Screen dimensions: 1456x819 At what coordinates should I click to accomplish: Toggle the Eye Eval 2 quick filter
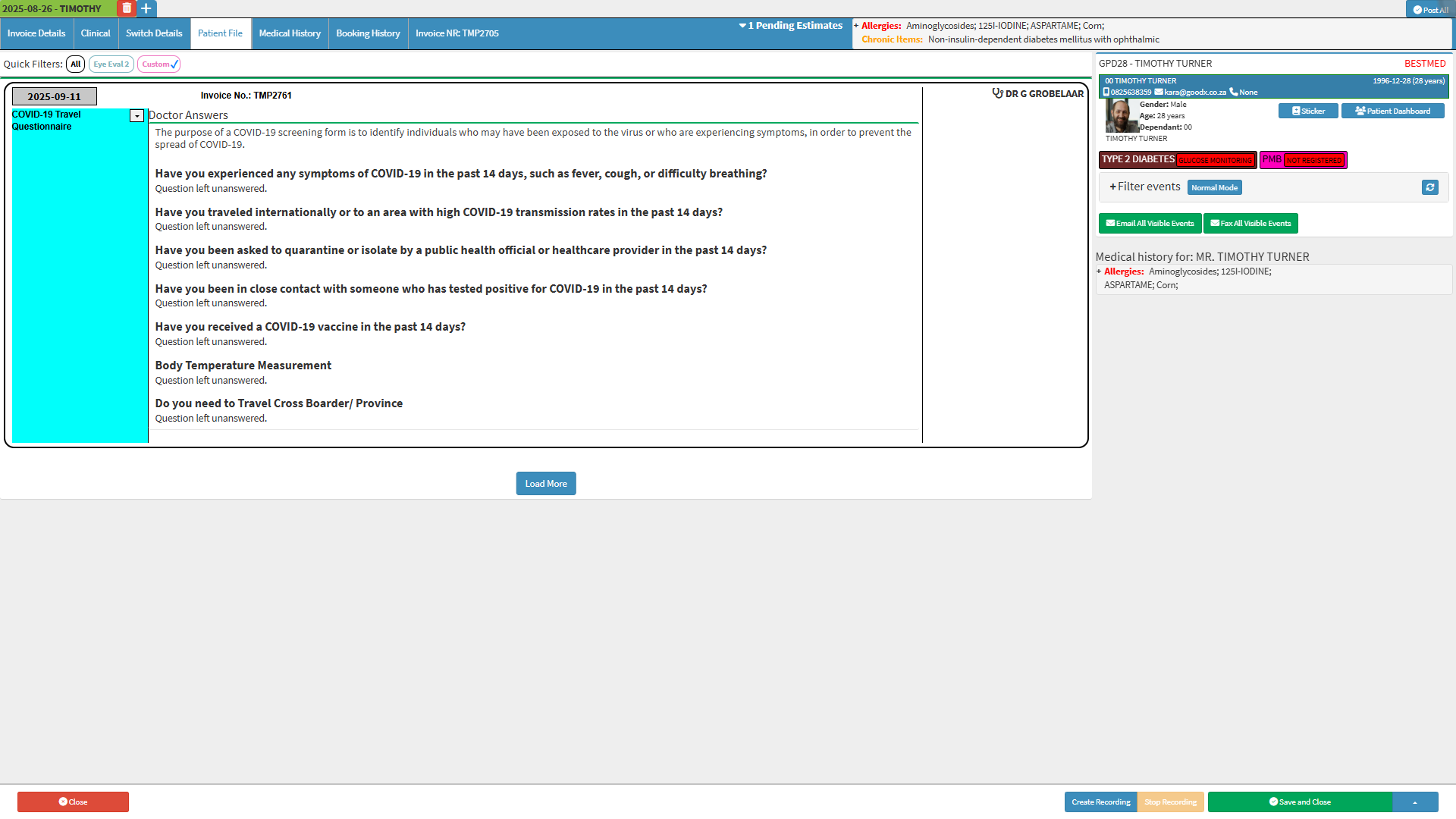coord(111,64)
